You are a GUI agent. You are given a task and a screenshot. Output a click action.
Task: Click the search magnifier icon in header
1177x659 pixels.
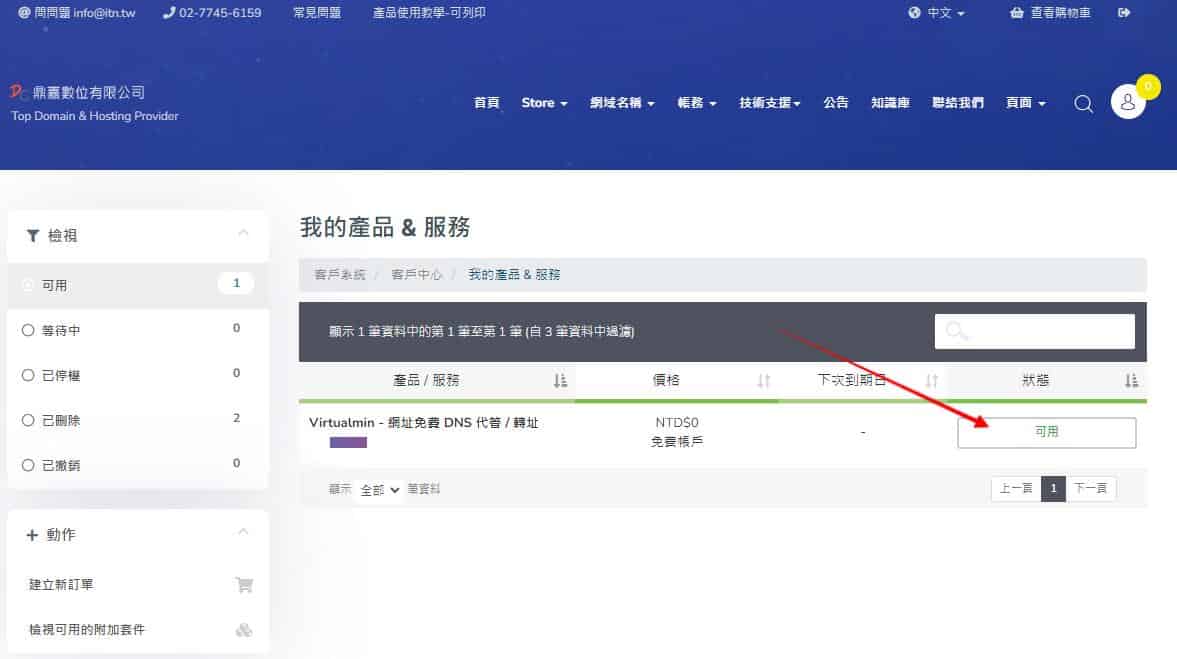pyautogui.click(x=1083, y=104)
